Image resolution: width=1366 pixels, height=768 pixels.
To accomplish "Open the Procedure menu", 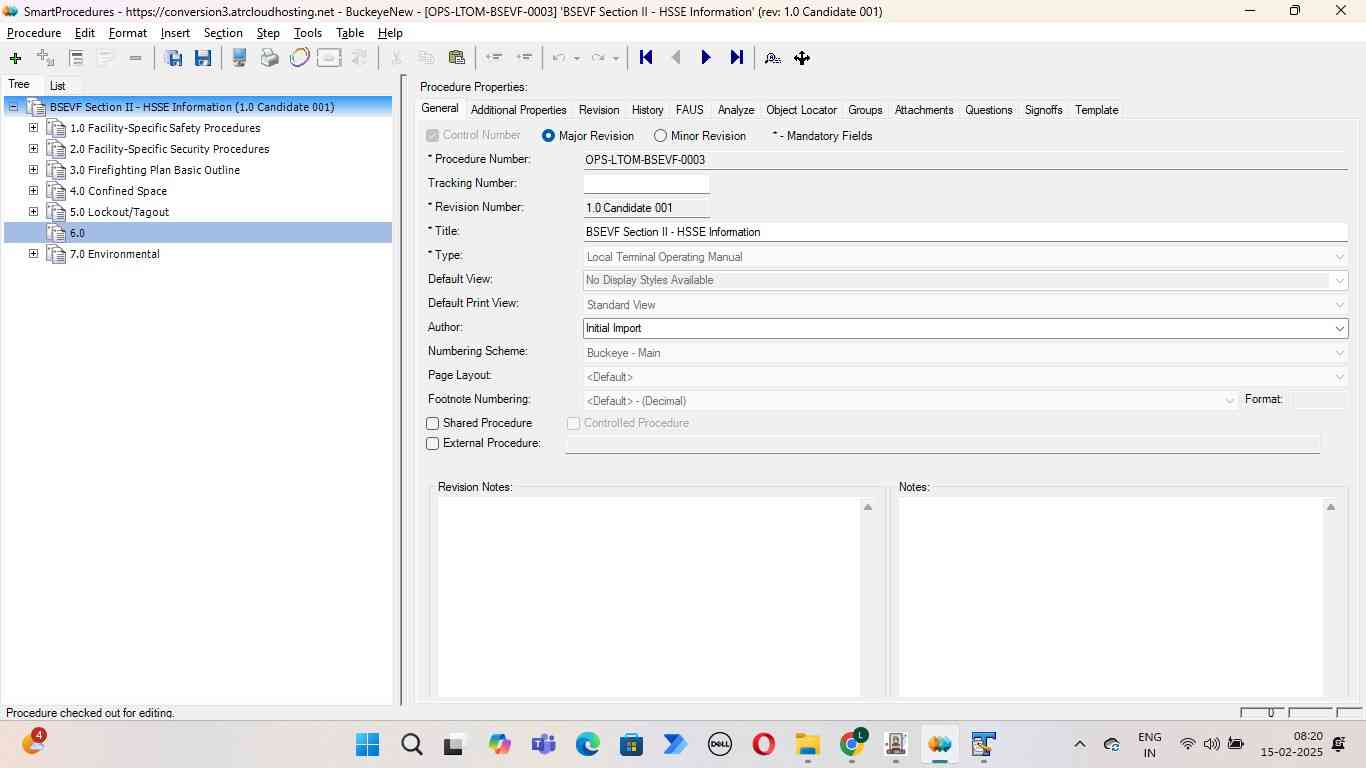I will click(34, 33).
